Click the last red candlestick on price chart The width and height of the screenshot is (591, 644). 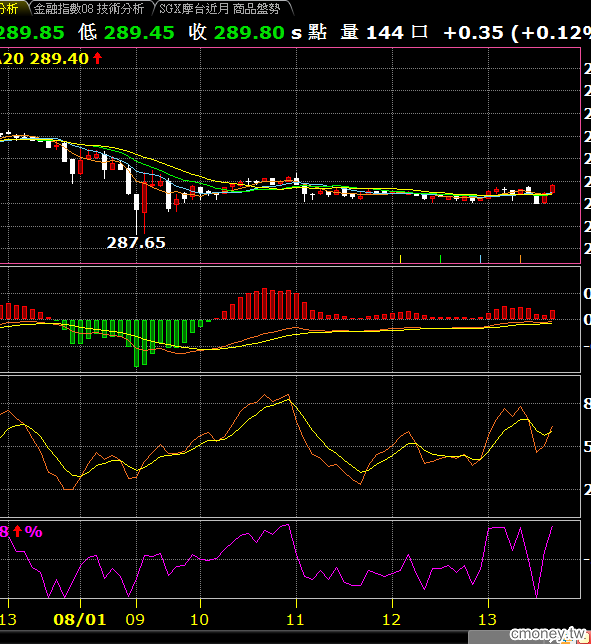[552, 189]
